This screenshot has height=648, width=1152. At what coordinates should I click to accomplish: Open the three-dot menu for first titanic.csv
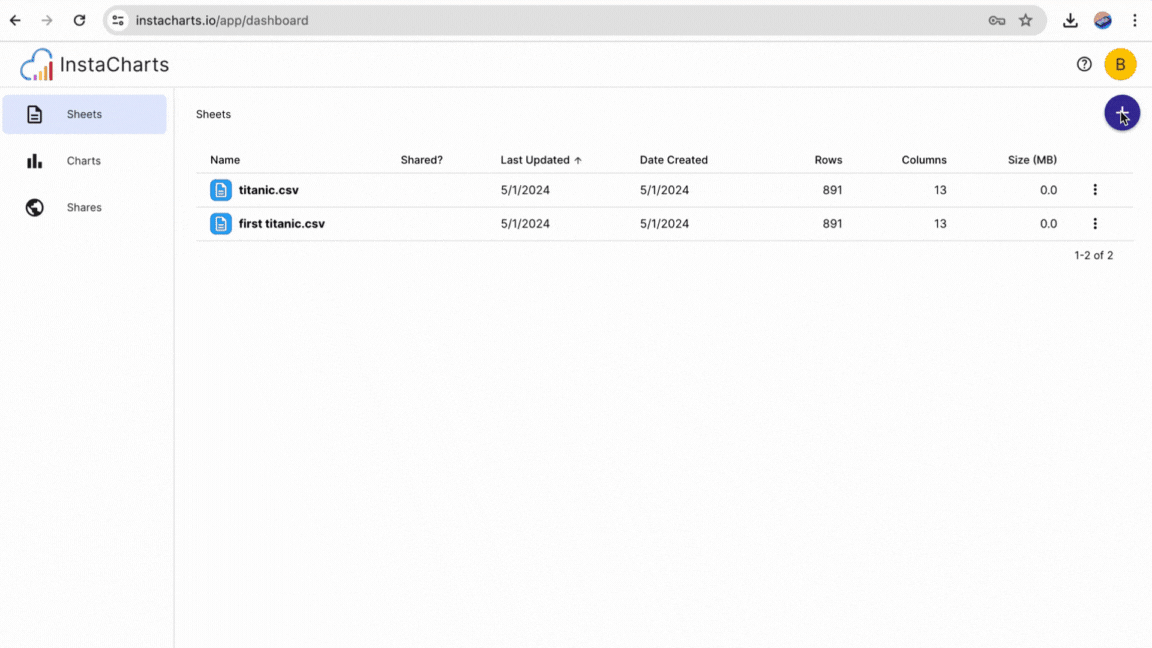pos(1095,223)
